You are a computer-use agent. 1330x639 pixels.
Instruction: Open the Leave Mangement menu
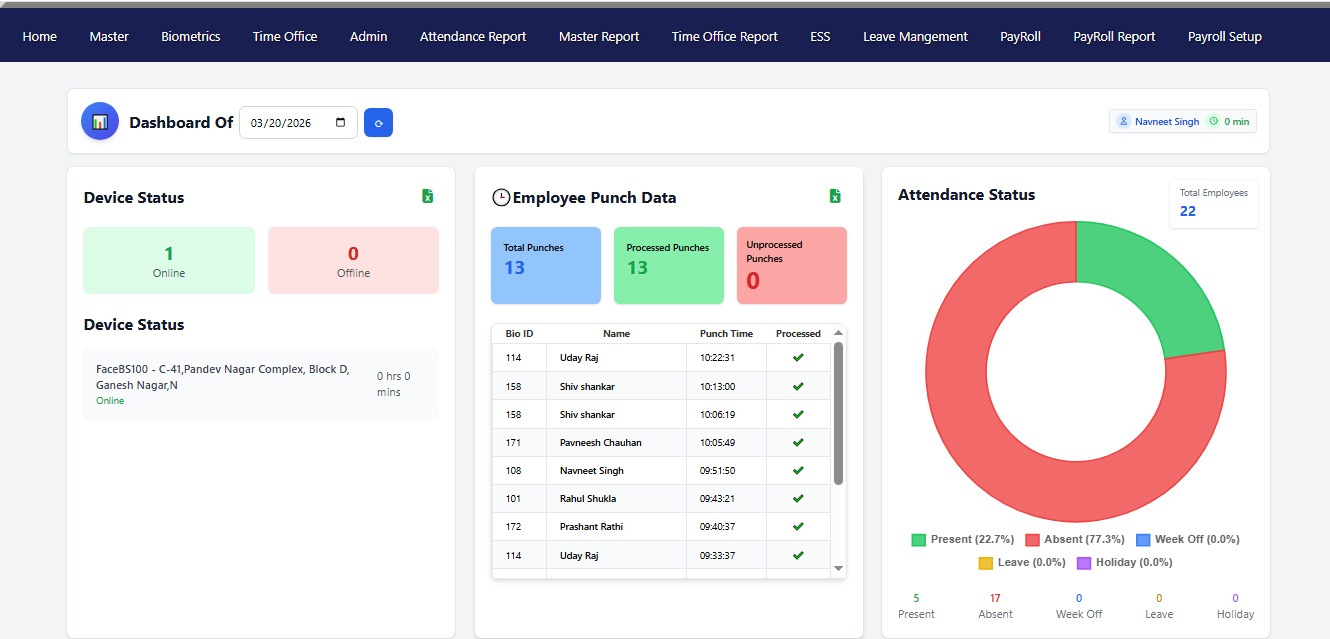pos(915,37)
